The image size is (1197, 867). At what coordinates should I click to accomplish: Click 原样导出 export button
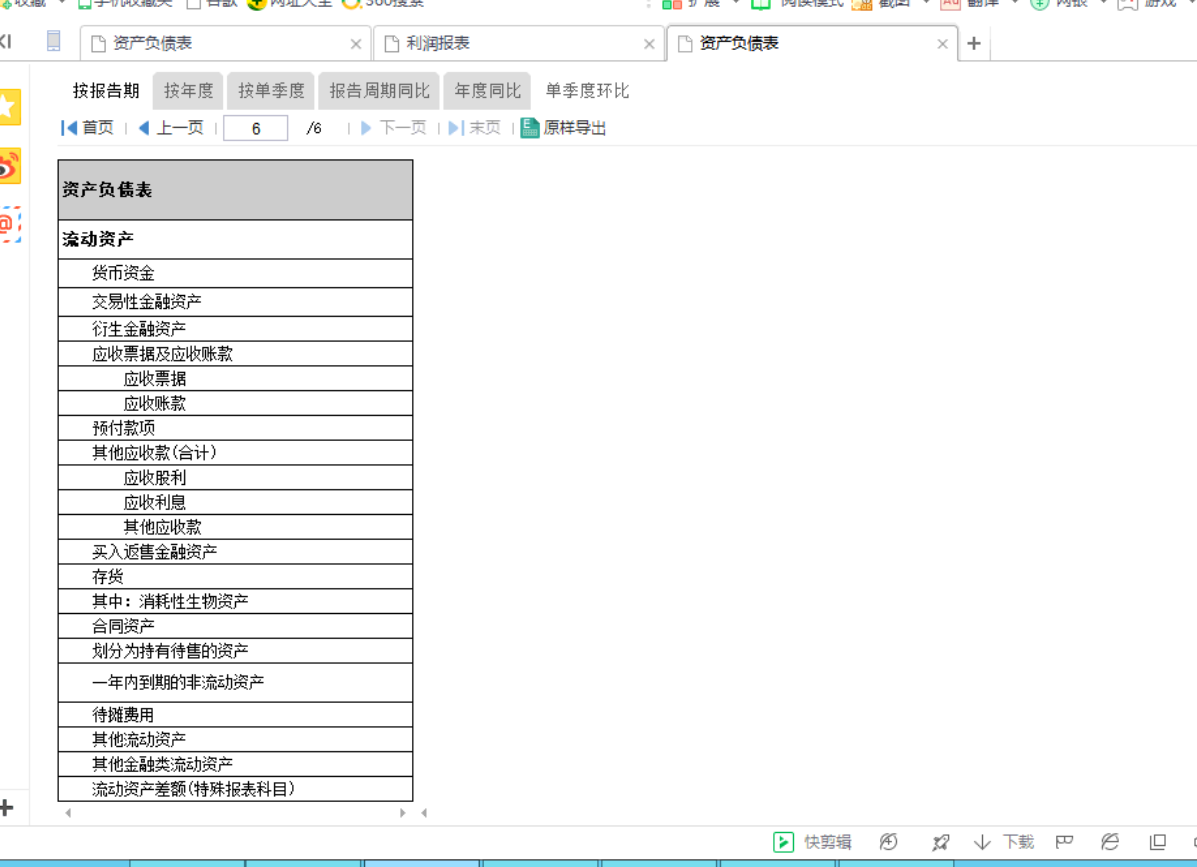tap(563, 127)
